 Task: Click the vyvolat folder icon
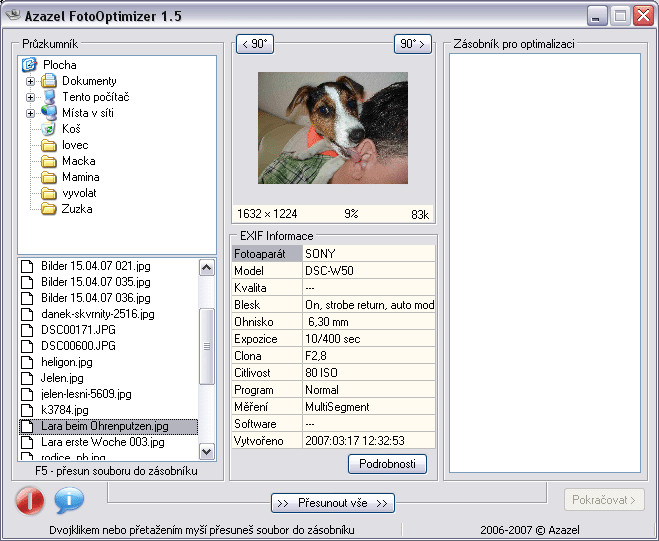pyautogui.click(x=49, y=193)
